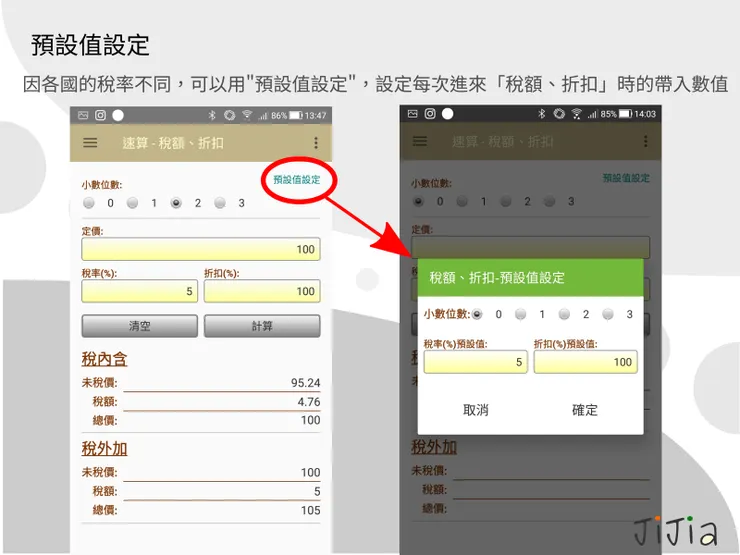Open hamburger menu in left phone screen
The image size is (740, 555).
pyautogui.click(x=90, y=143)
